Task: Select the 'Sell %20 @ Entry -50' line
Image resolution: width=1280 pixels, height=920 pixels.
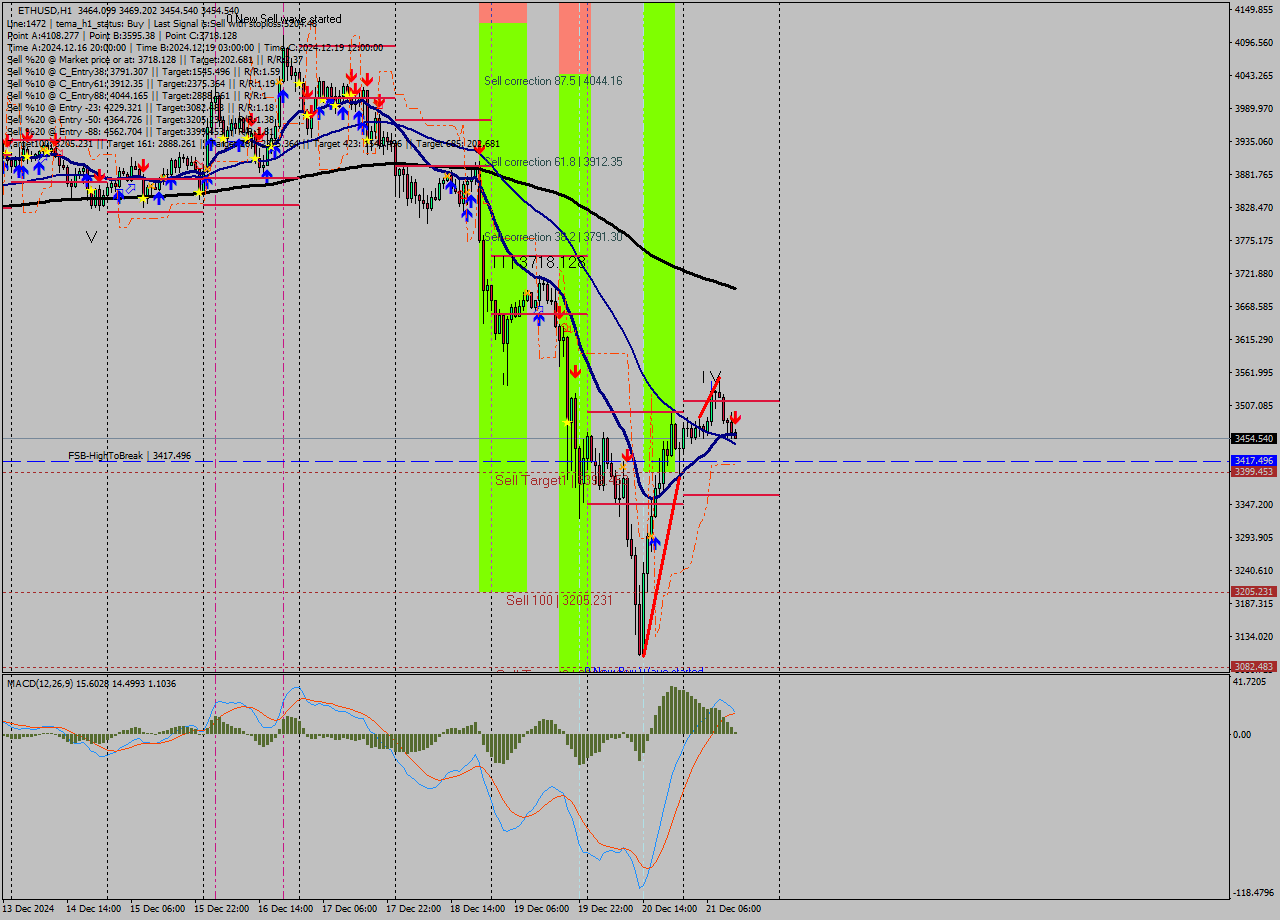Action: click(140, 119)
